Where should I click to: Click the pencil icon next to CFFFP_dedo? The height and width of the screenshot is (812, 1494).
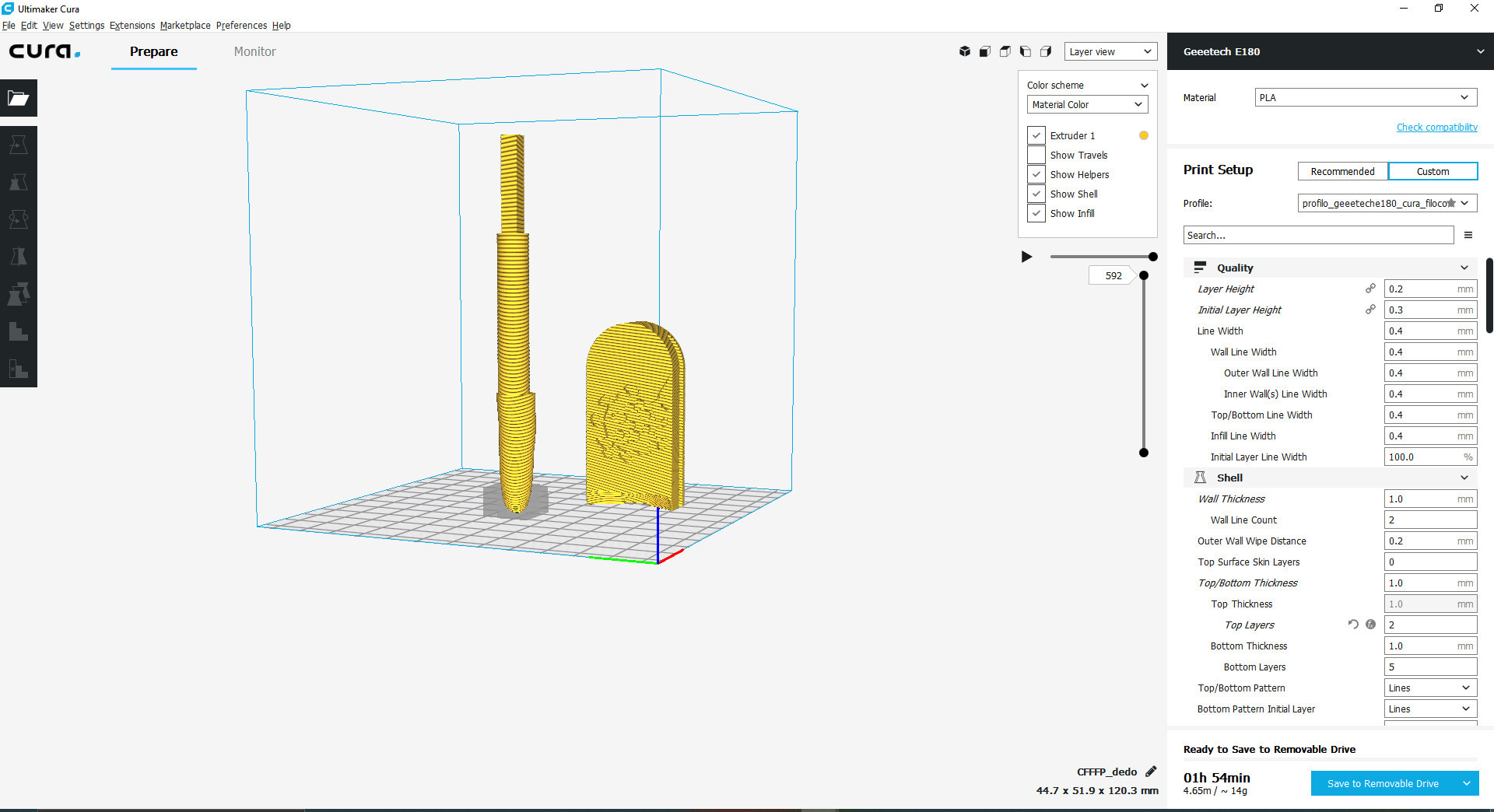[1151, 772]
